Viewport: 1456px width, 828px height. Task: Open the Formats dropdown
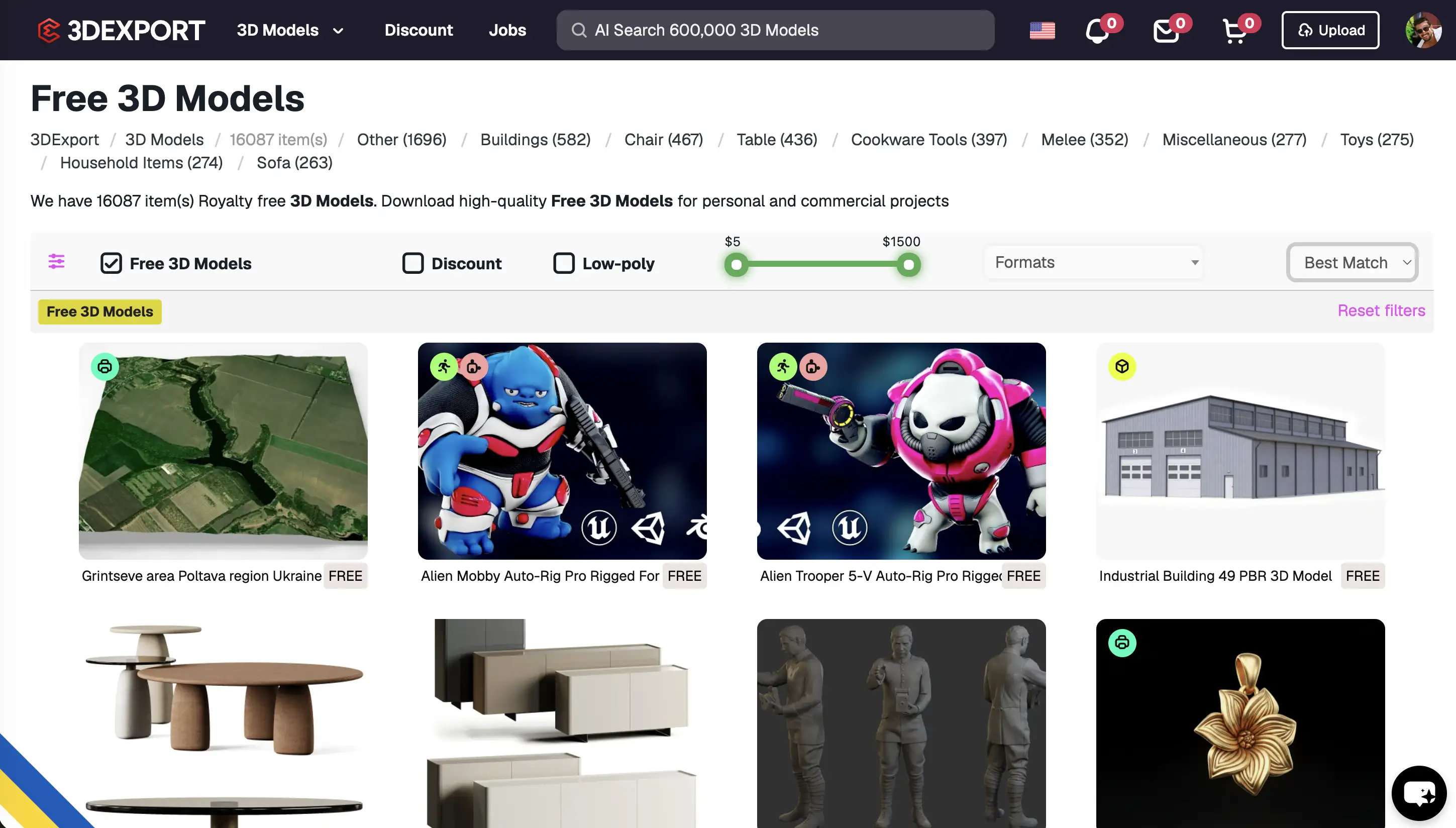point(1094,262)
